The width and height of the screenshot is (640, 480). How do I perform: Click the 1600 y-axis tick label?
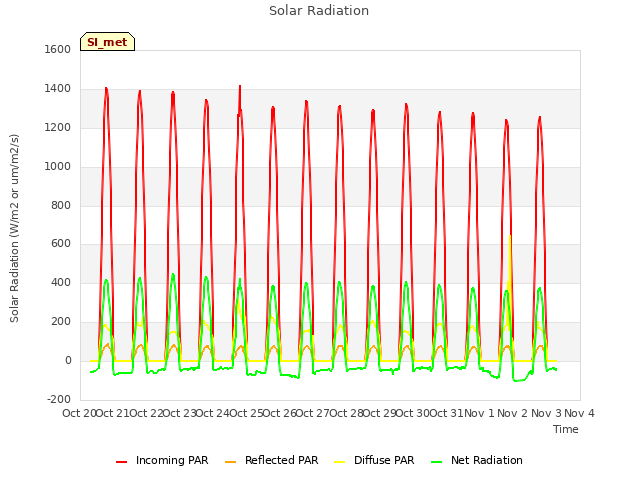(x=58, y=49)
